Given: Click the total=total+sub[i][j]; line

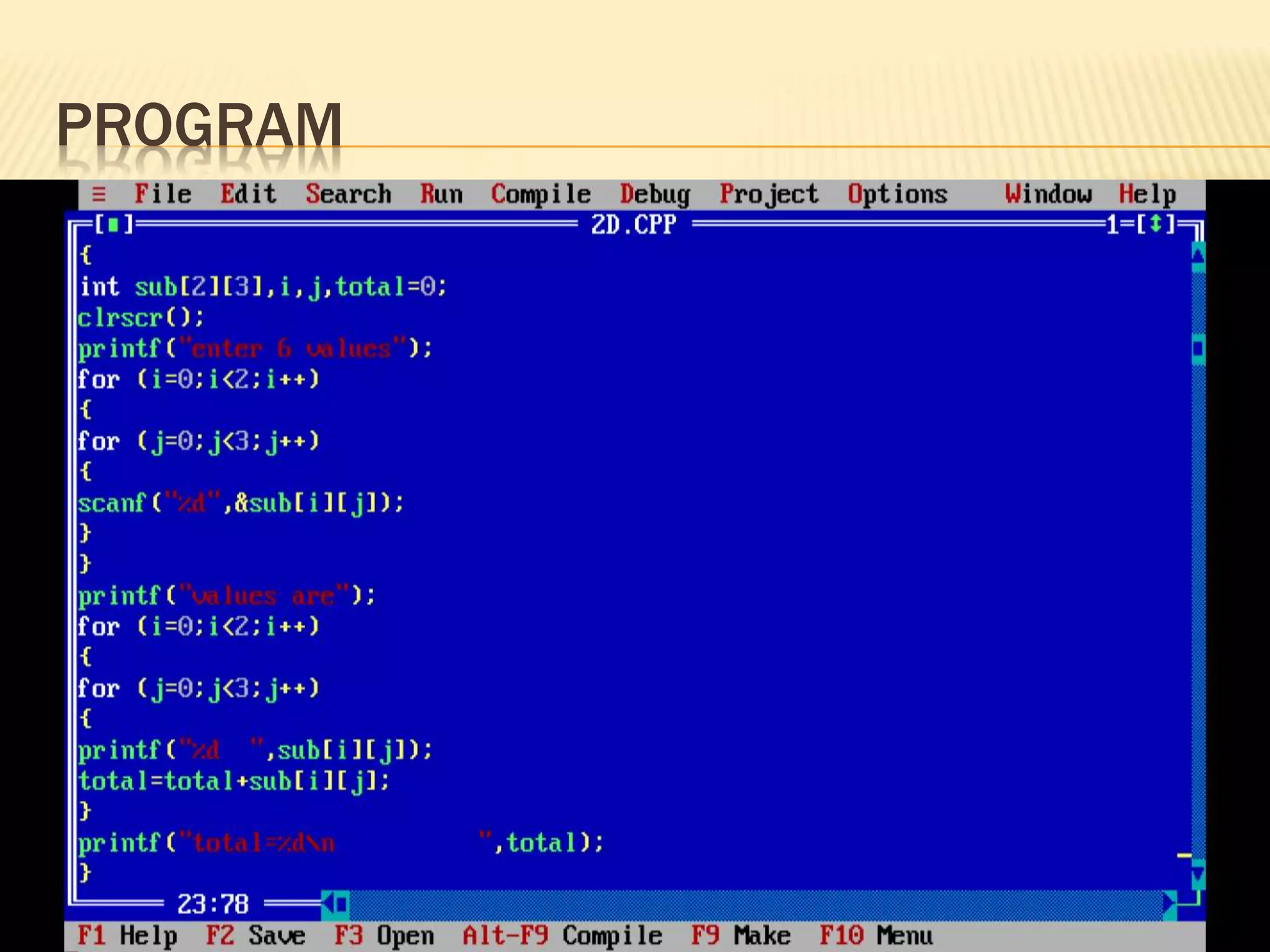Looking at the screenshot, I should [234, 782].
